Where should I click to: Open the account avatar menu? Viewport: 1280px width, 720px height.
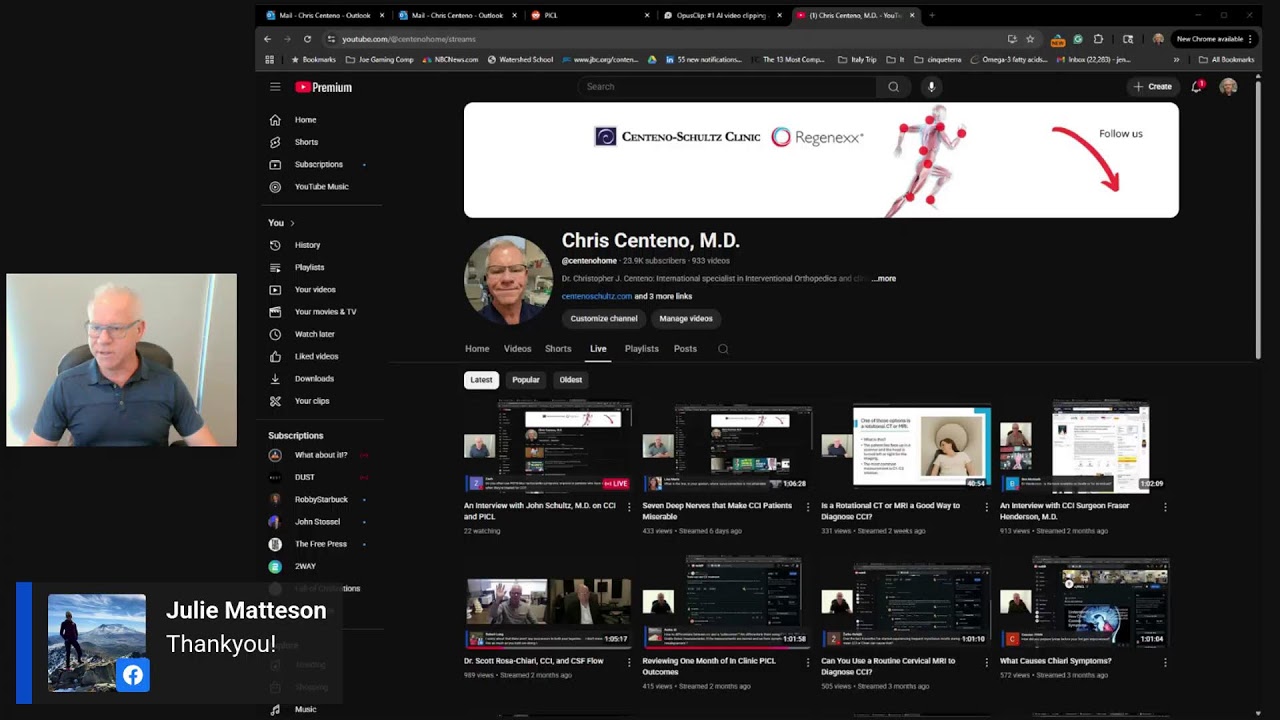(1228, 87)
